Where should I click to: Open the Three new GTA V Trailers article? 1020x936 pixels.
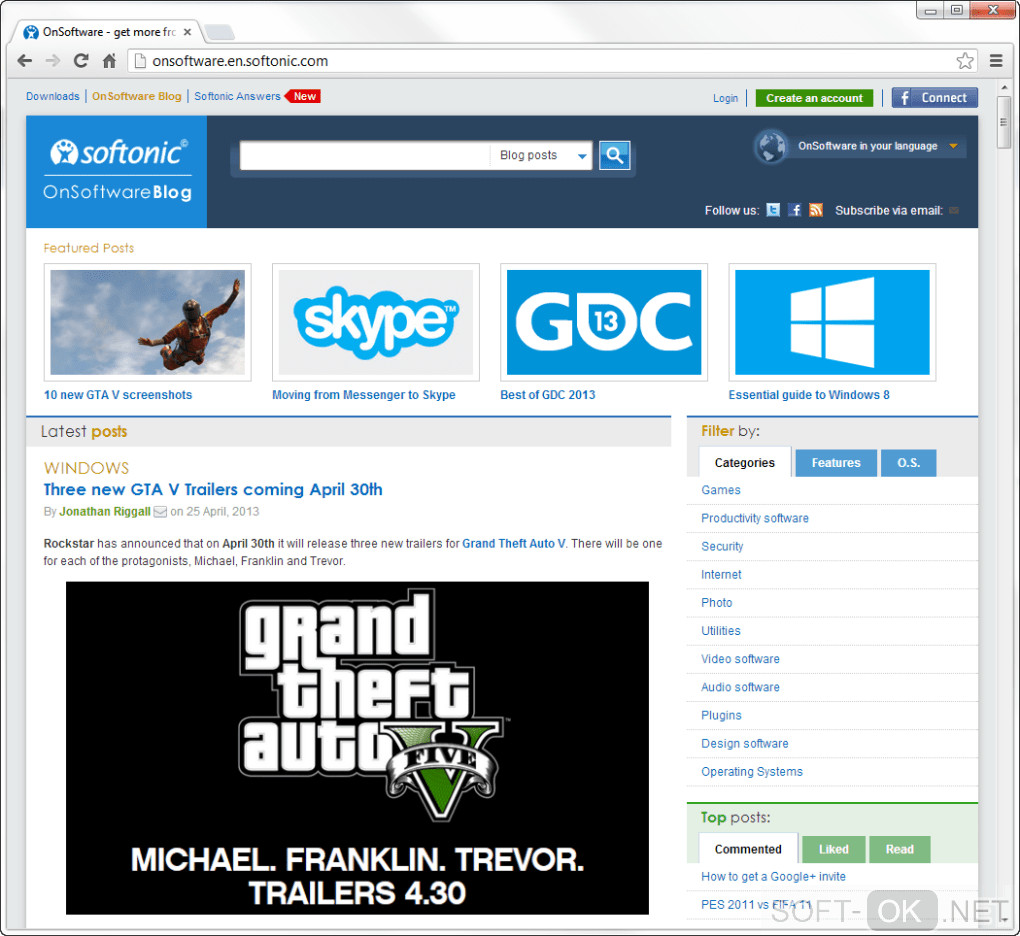pyautogui.click(x=213, y=490)
